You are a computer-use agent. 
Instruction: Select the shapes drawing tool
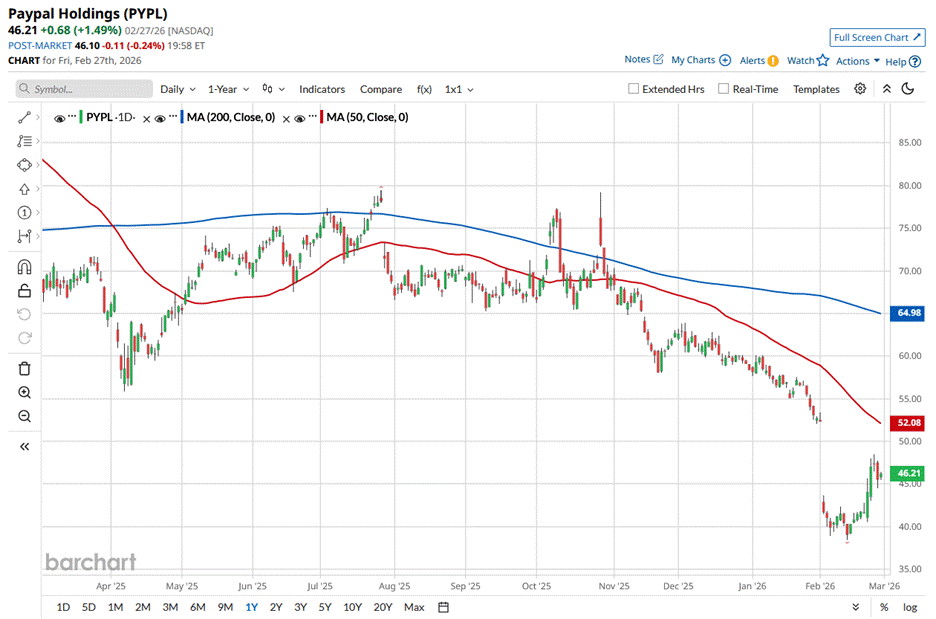[x=24, y=165]
